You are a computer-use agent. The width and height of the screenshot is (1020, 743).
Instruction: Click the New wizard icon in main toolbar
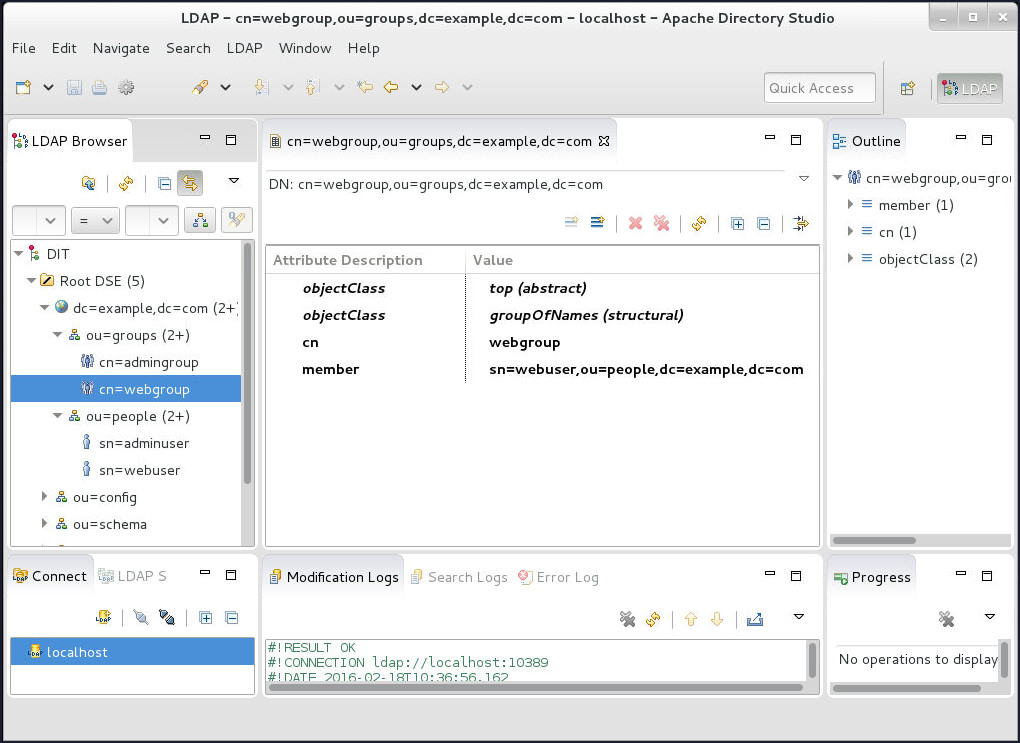23,88
